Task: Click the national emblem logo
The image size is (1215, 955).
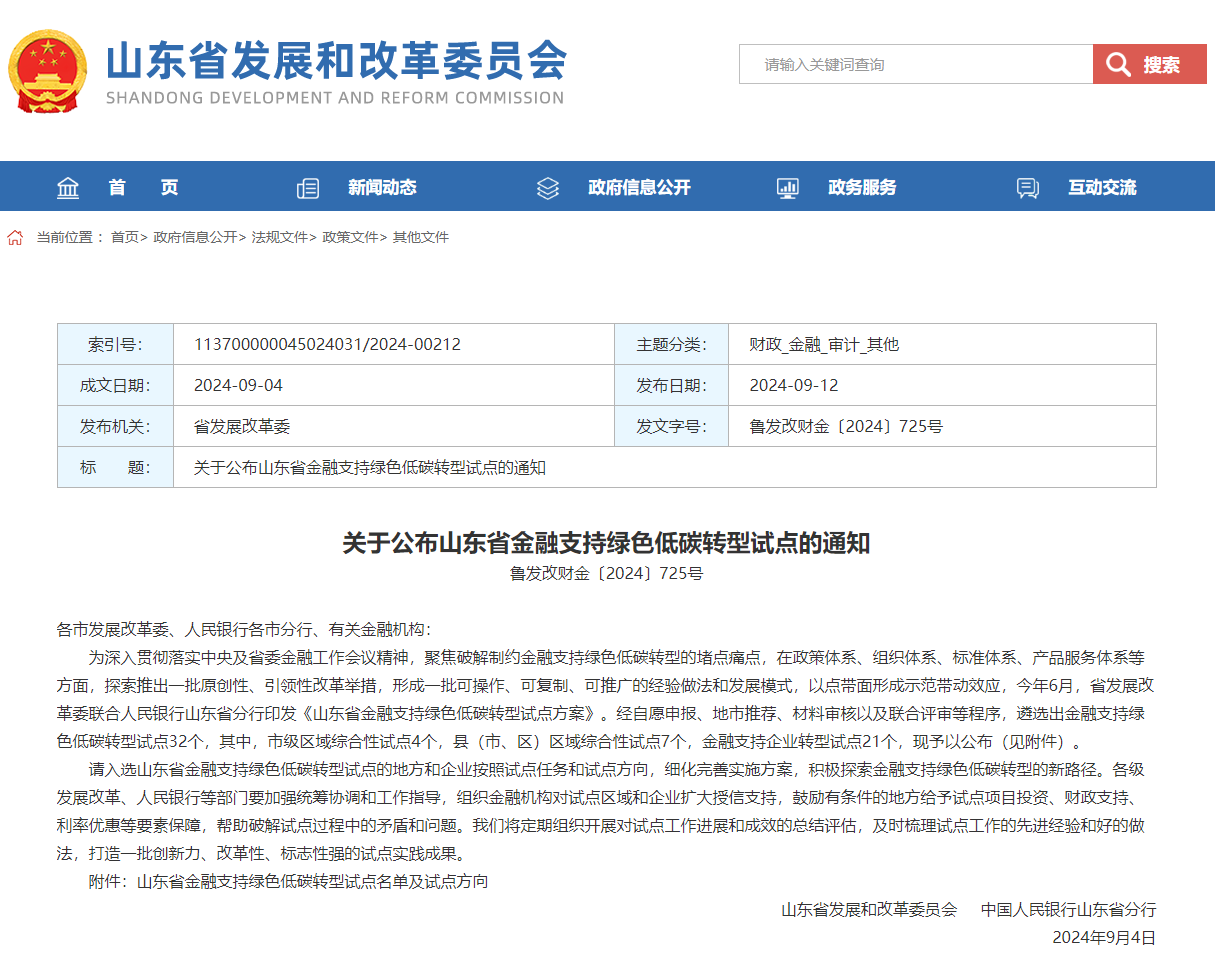Action: pos(47,71)
